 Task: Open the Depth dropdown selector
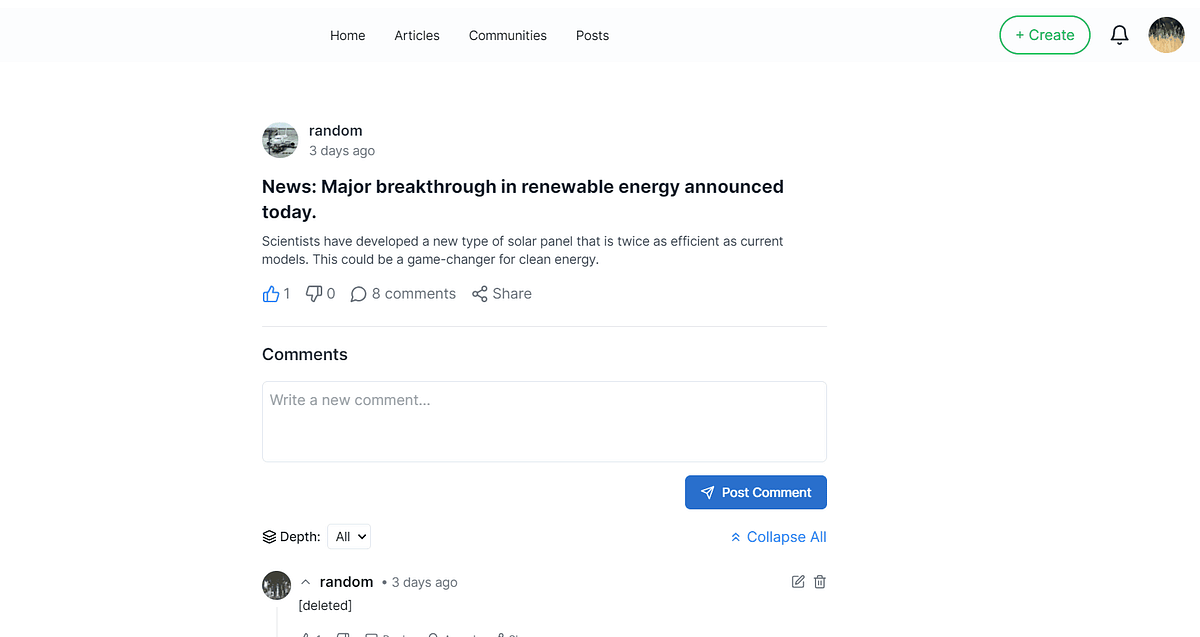348,536
